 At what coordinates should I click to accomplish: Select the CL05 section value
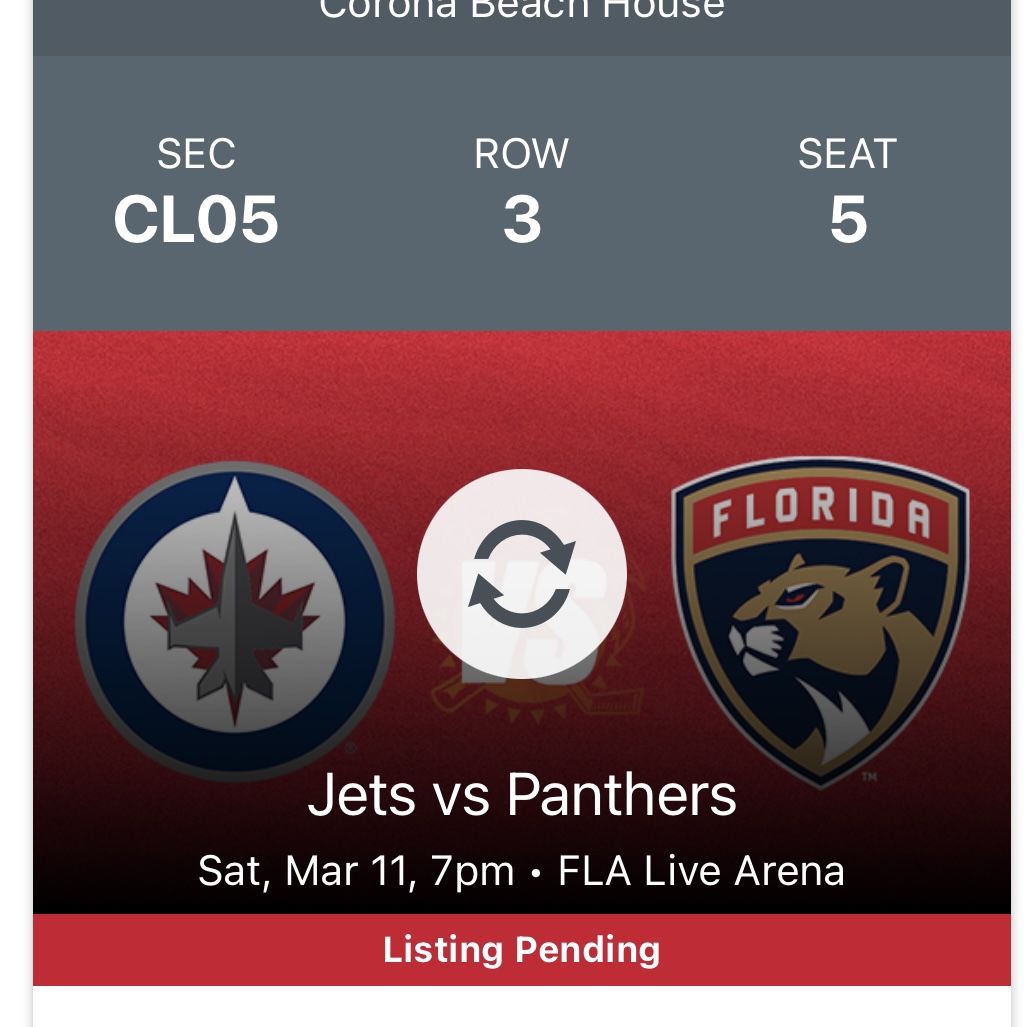pos(196,220)
